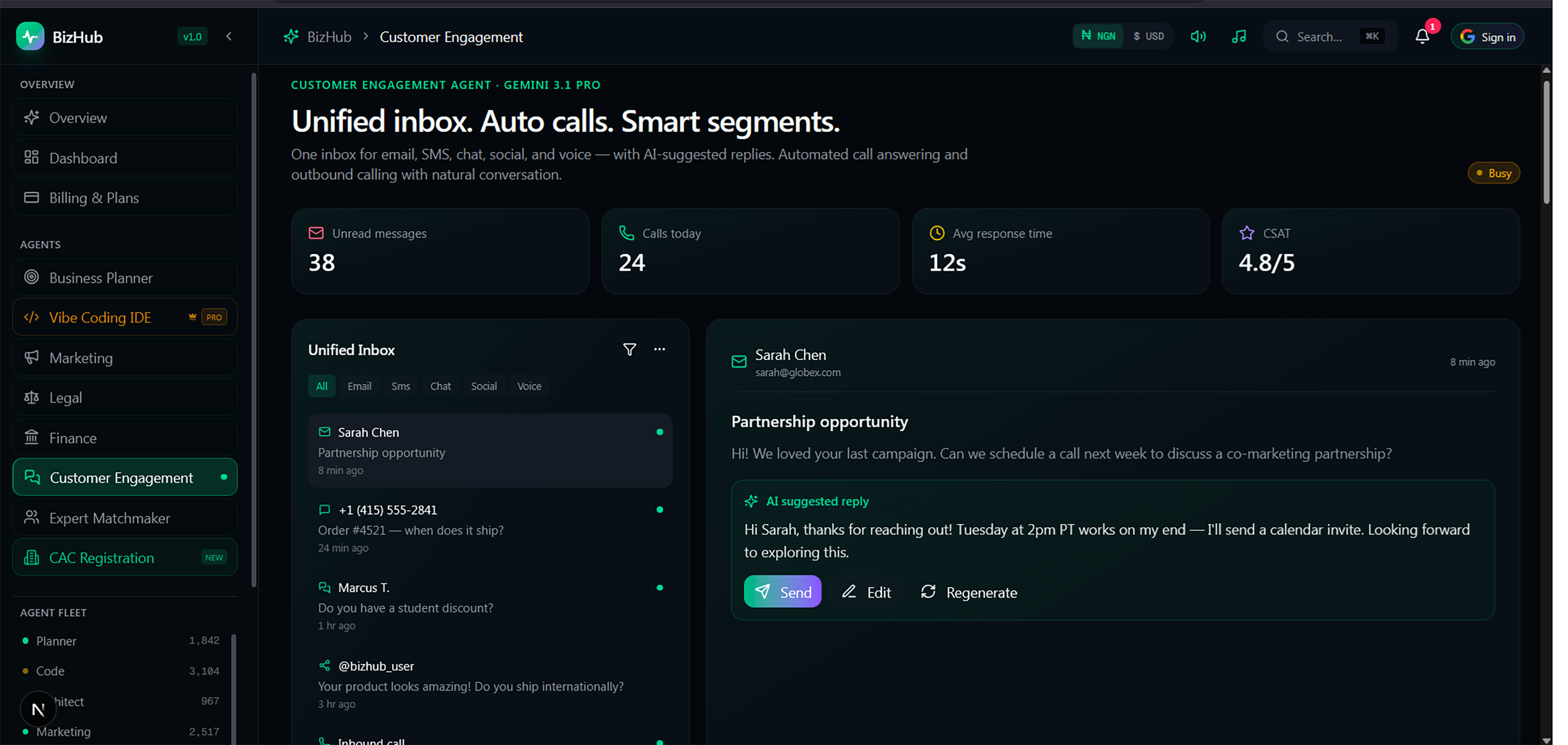Image resolution: width=1568 pixels, height=745 pixels.
Task: Collapse the sidebar with the chevron
Action: (x=229, y=37)
